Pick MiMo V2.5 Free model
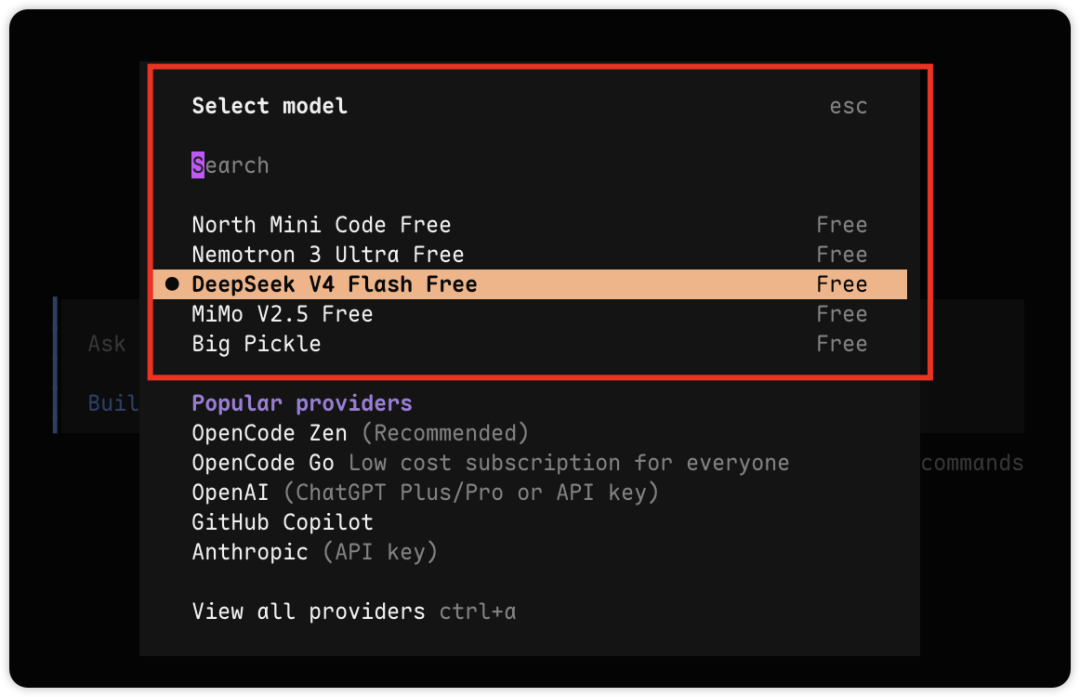Viewport: 1080px width, 697px height. (x=529, y=314)
